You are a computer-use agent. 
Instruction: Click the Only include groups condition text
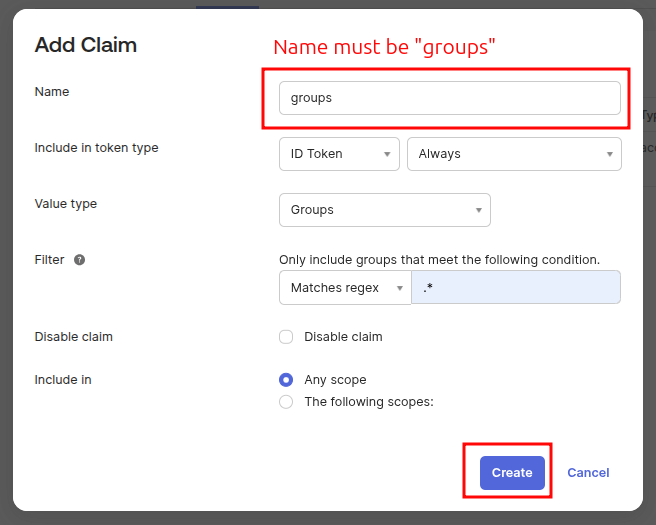(x=439, y=260)
